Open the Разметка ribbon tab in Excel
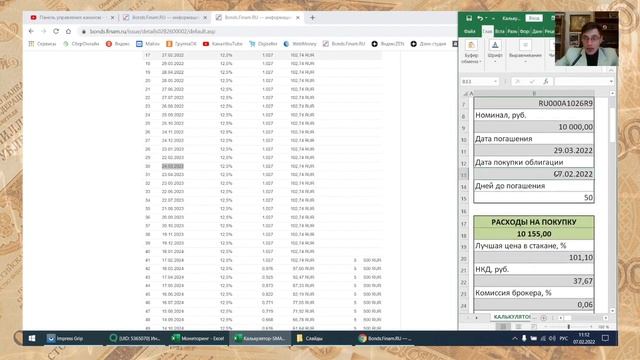This screenshot has height=360, width=640. pyautogui.click(x=512, y=31)
